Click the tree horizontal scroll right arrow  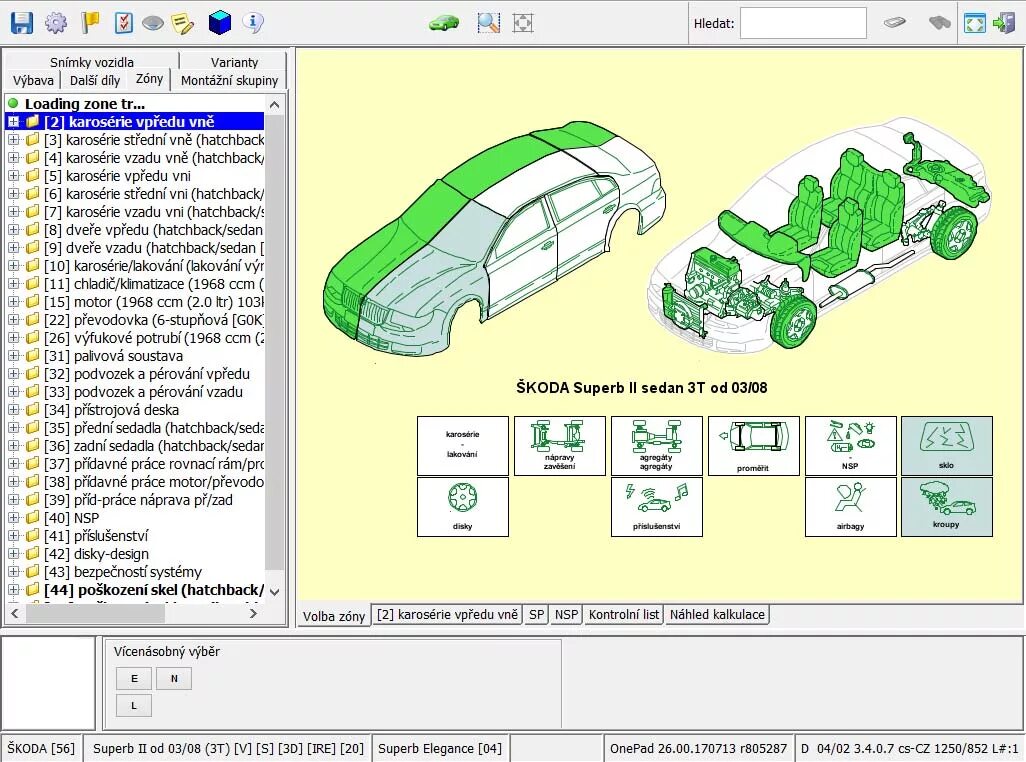tap(254, 614)
